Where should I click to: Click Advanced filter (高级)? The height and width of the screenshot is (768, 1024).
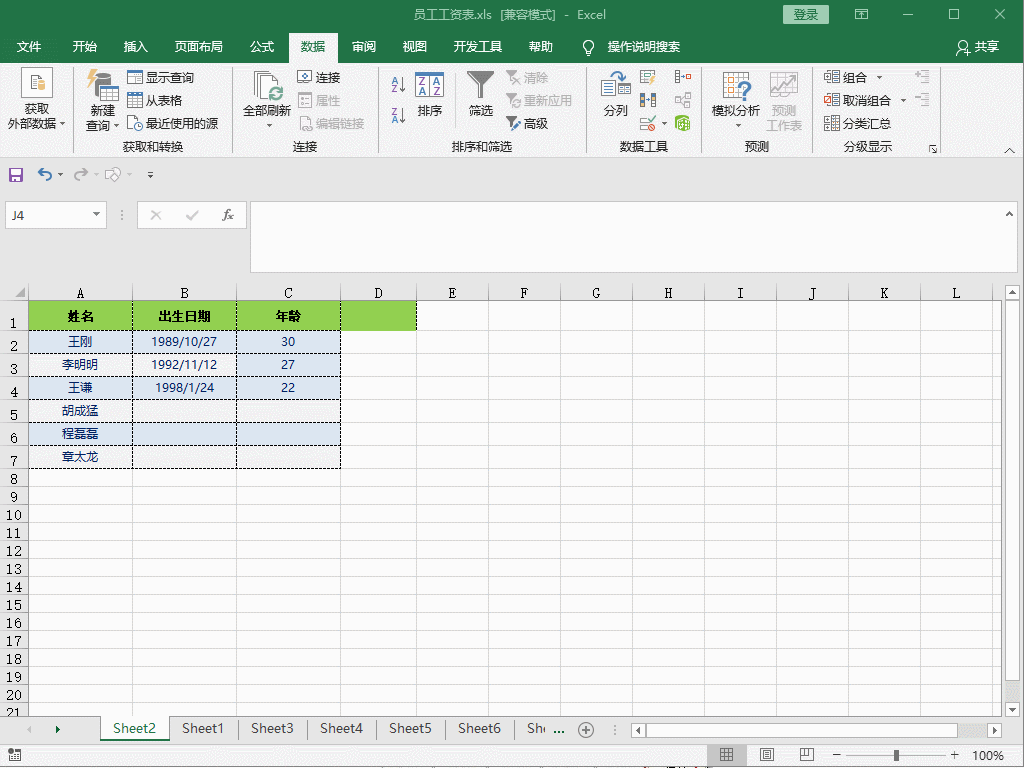[527, 123]
